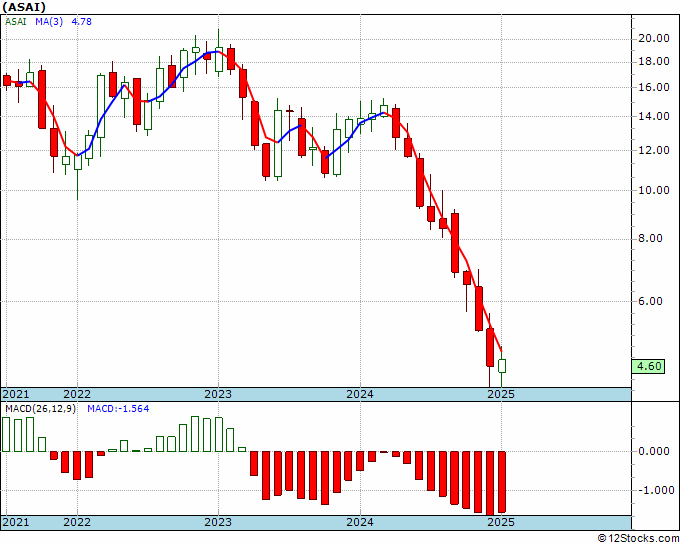
Task: Click the 2023 label on MACD axis
Action: pyautogui.click(x=218, y=522)
